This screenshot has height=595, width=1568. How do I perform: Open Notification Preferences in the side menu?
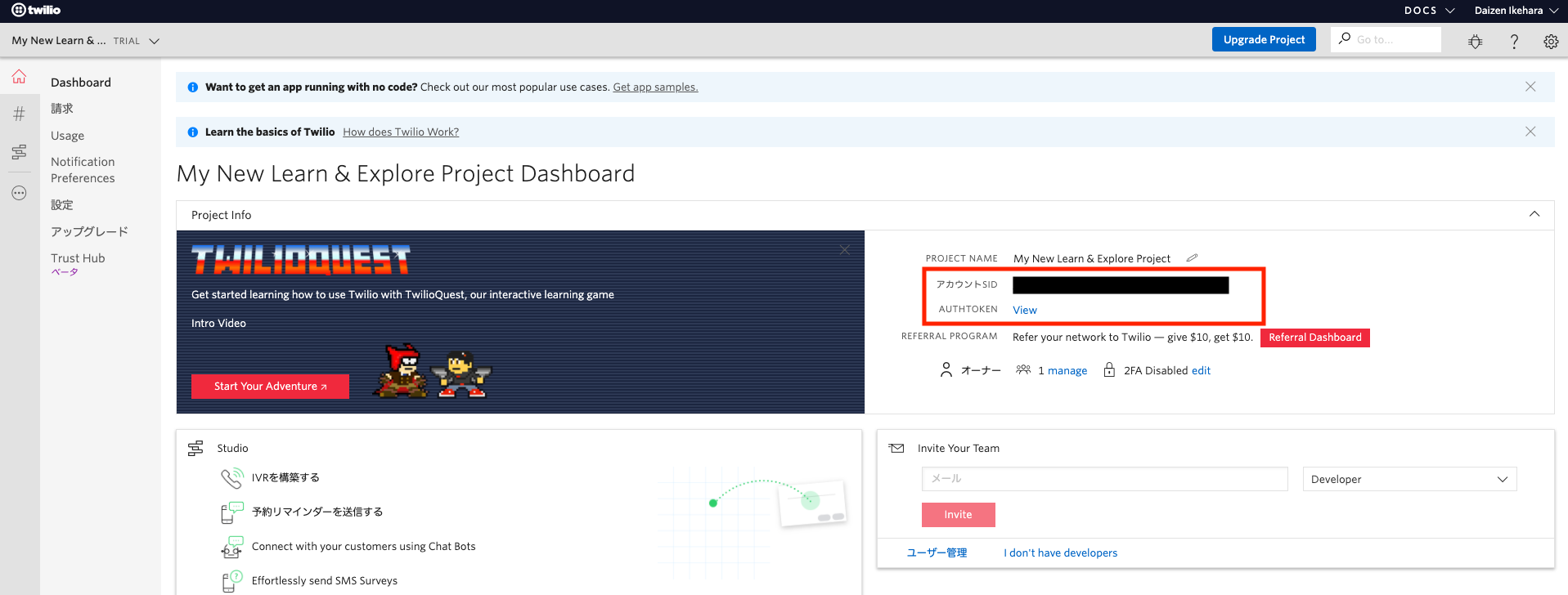click(x=83, y=170)
